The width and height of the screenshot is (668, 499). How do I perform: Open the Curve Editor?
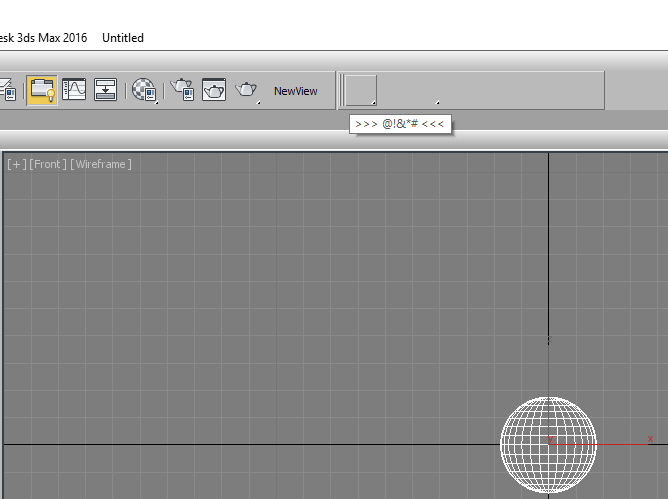click(74, 90)
